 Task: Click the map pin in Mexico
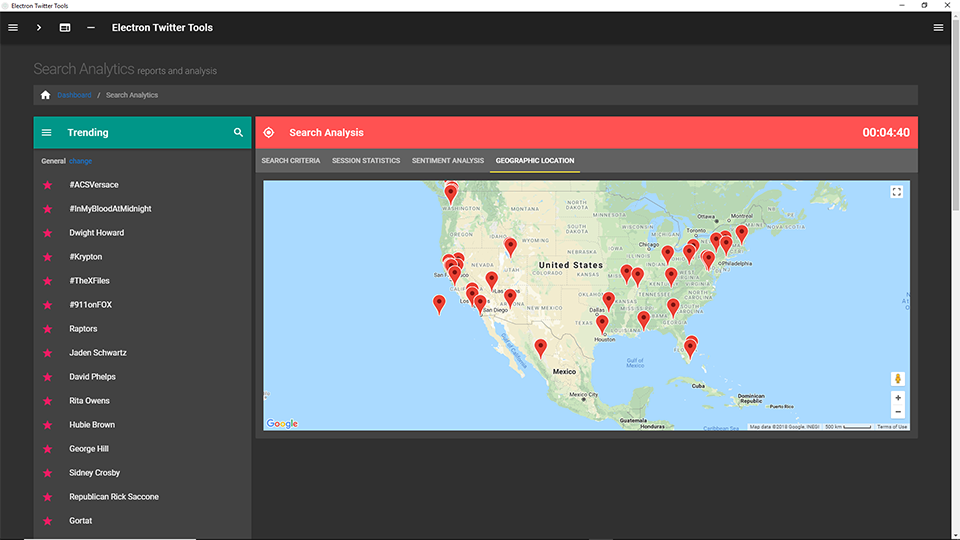[x=540, y=348]
